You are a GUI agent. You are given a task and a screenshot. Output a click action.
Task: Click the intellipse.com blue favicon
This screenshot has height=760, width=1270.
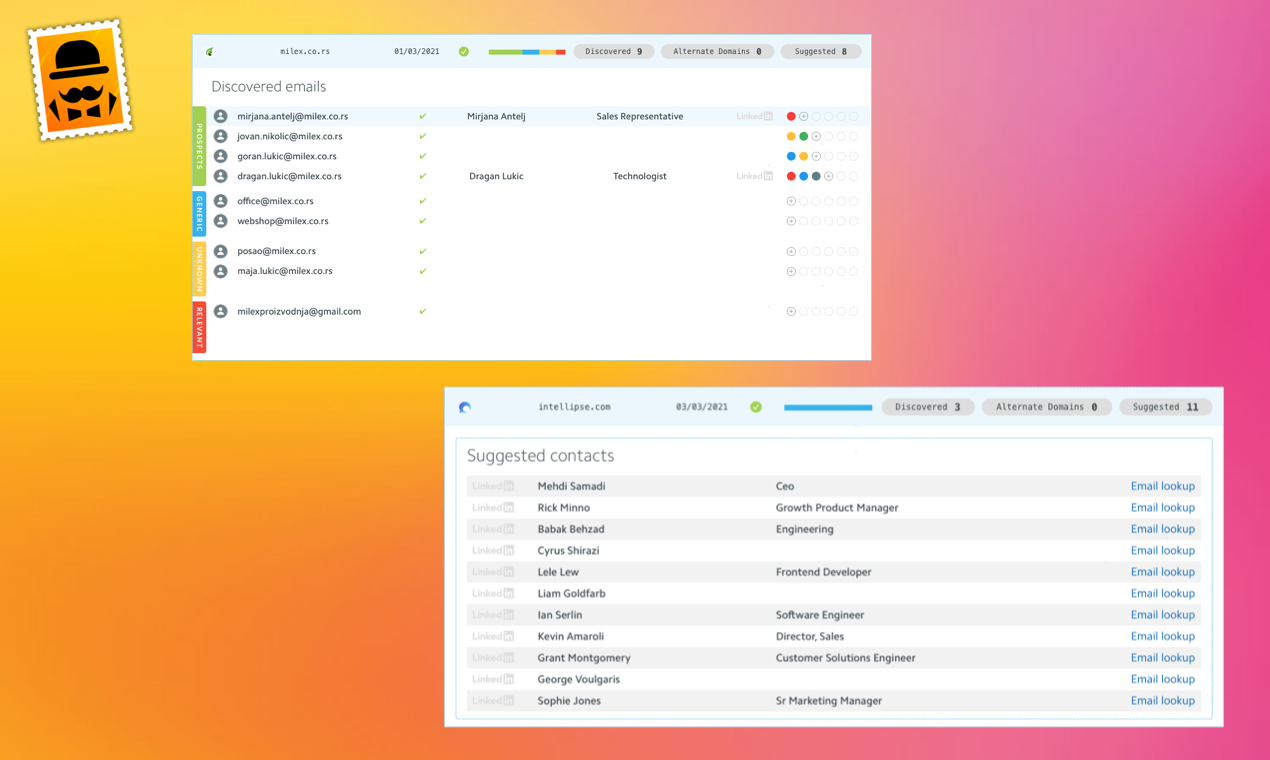click(465, 407)
